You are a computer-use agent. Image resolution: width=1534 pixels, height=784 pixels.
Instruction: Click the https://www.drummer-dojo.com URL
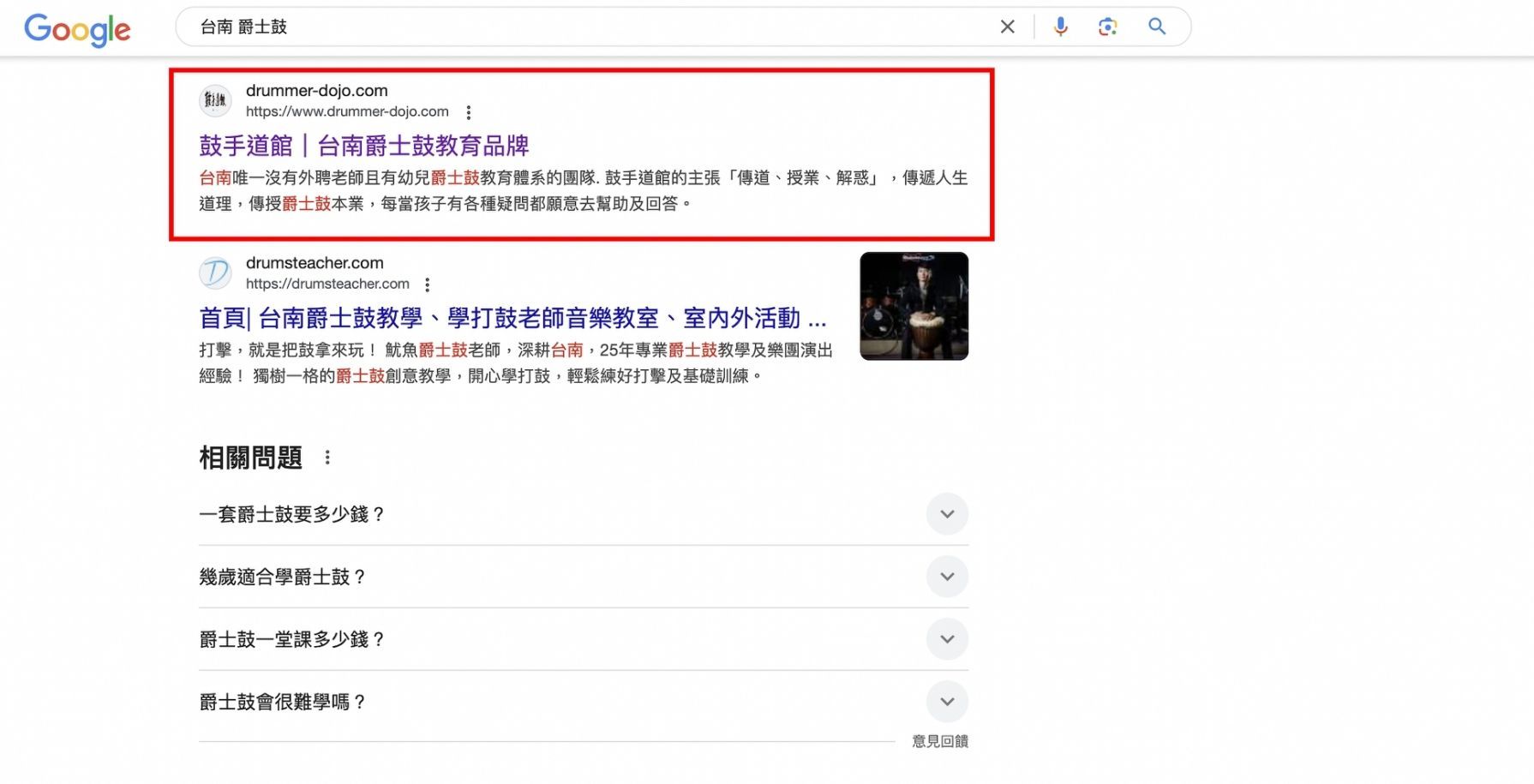(347, 111)
